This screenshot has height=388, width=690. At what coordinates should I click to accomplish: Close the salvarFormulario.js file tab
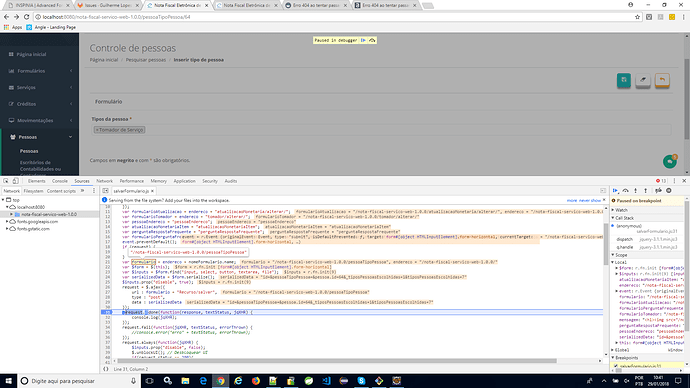click(x=153, y=191)
